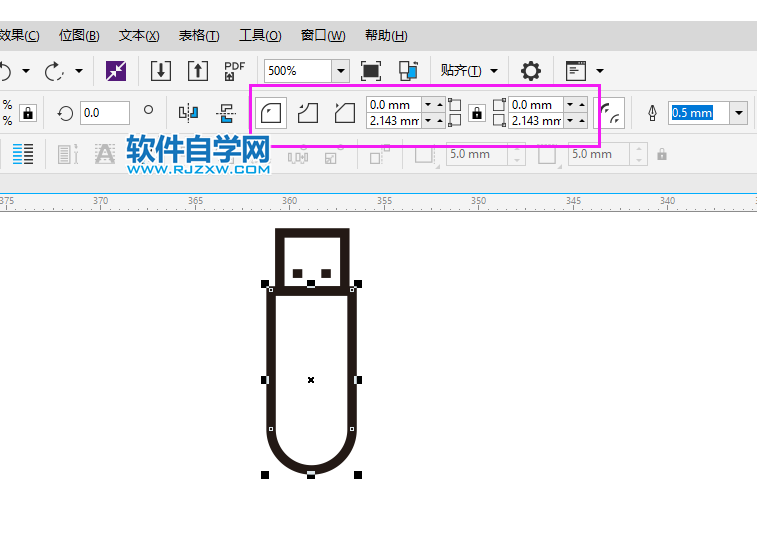This screenshot has height=560, width=757.
Task: Click the Publish to PDF icon
Action: coord(234,71)
